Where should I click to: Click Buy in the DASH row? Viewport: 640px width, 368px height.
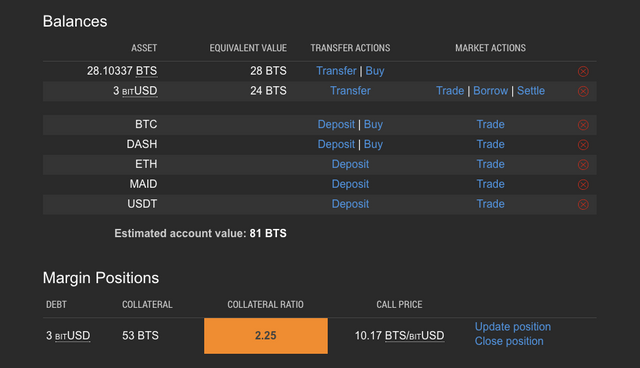point(373,144)
